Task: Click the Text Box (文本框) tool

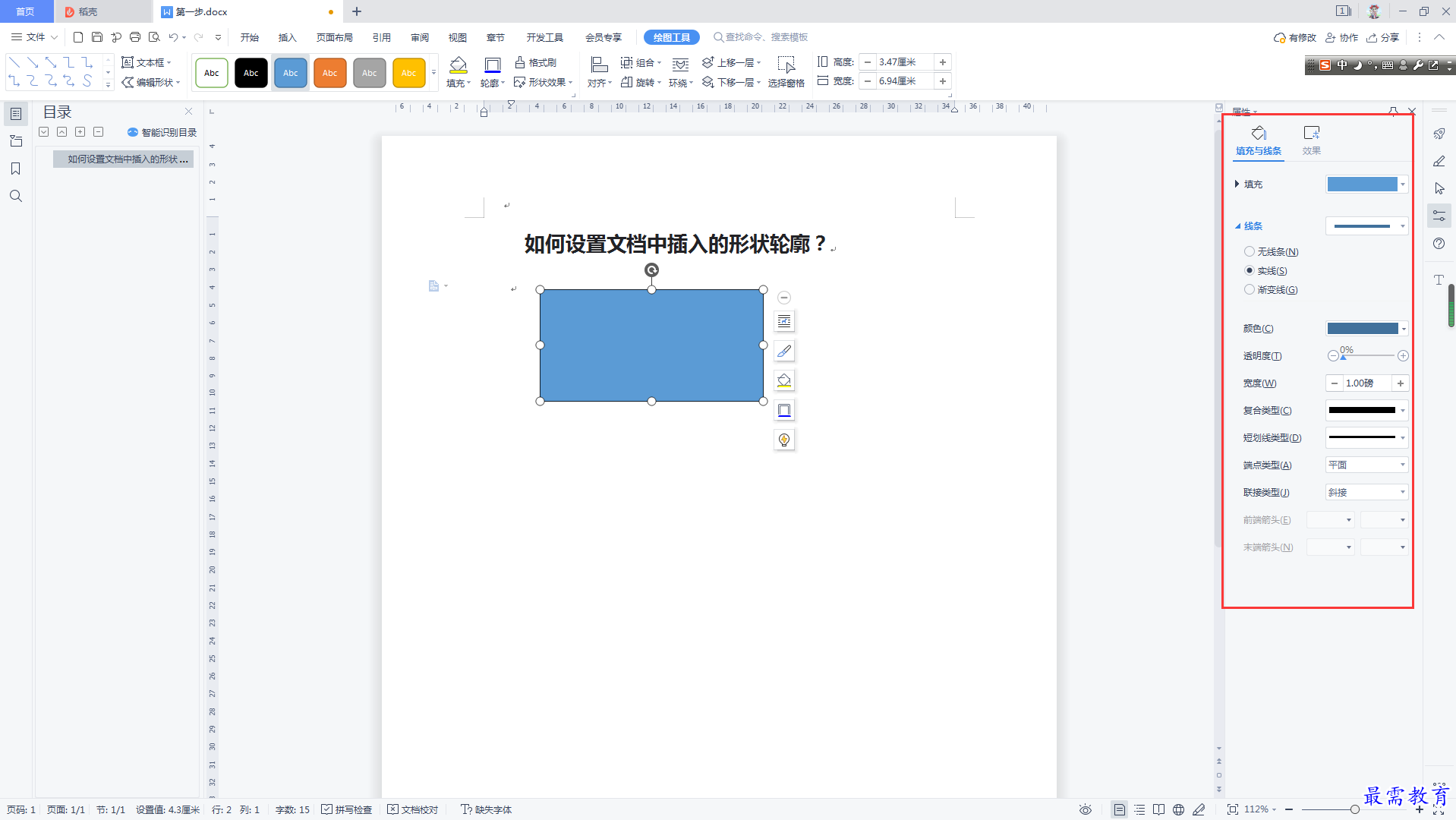Action: point(146,62)
